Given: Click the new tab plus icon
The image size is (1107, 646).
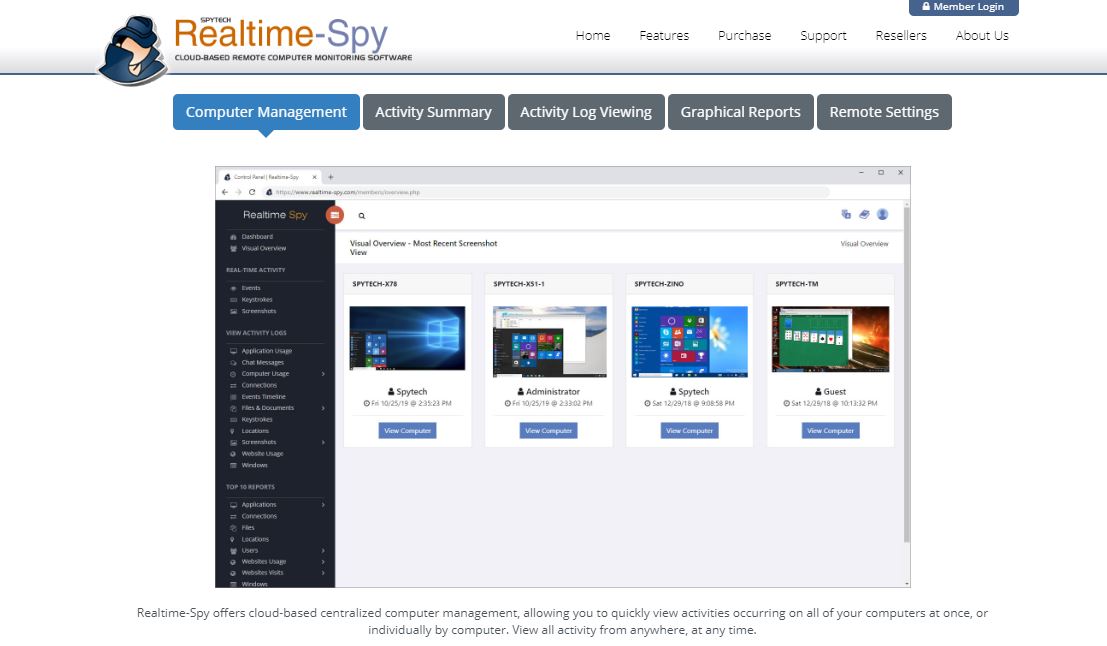Looking at the screenshot, I should [x=330, y=177].
